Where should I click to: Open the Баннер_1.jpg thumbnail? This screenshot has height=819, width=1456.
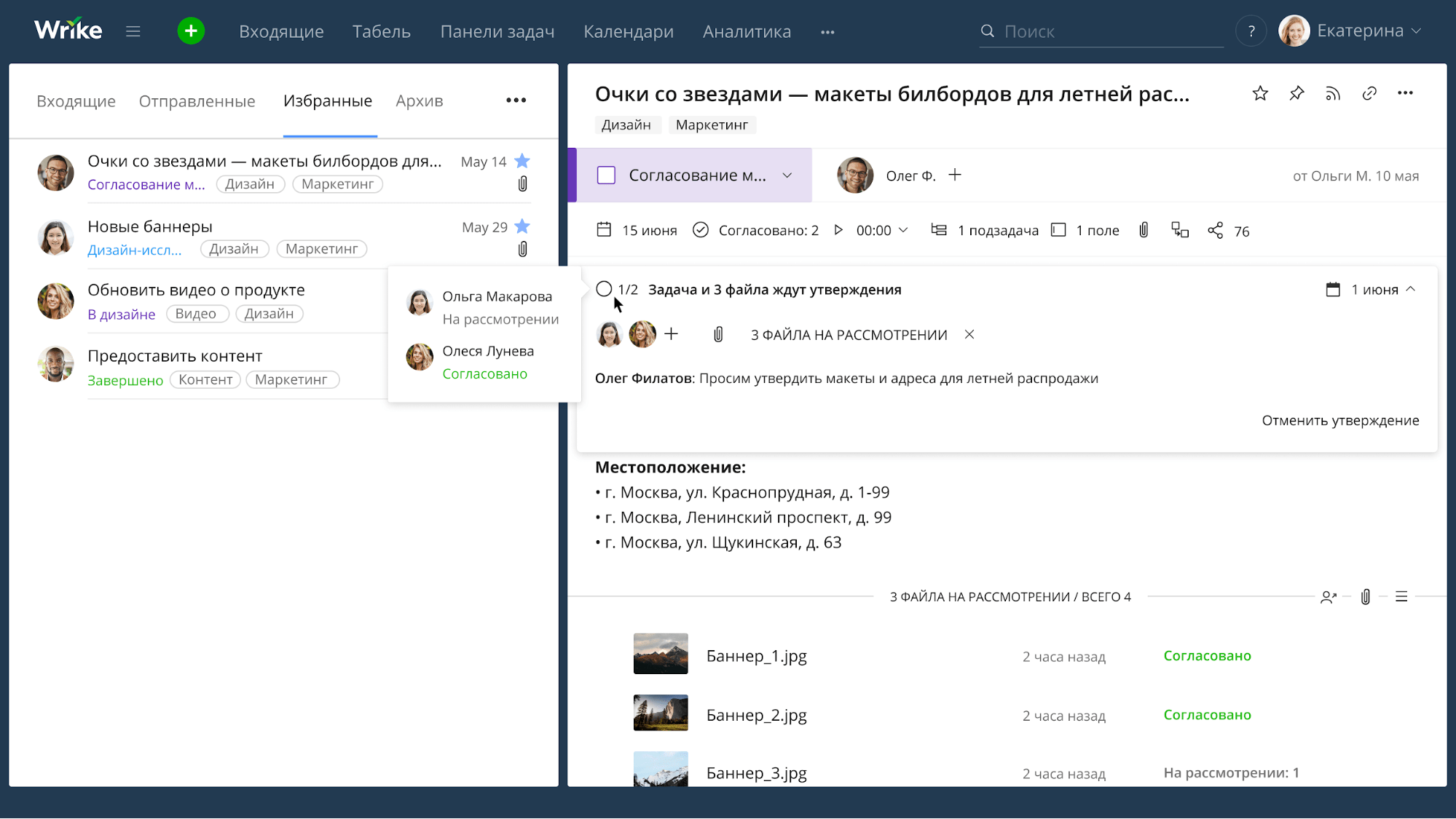click(x=660, y=654)
